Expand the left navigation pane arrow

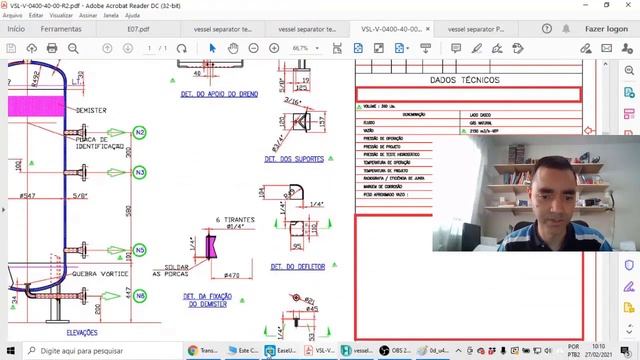click(x=4, y=210)
